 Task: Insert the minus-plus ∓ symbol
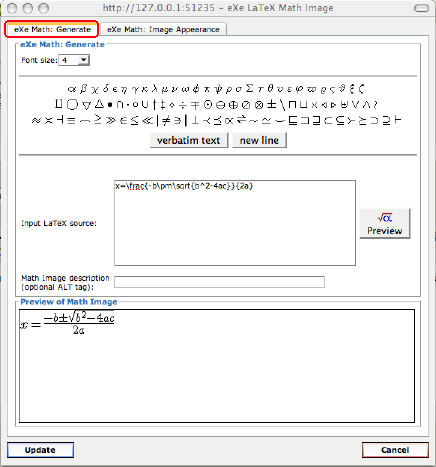pos(195,105)
